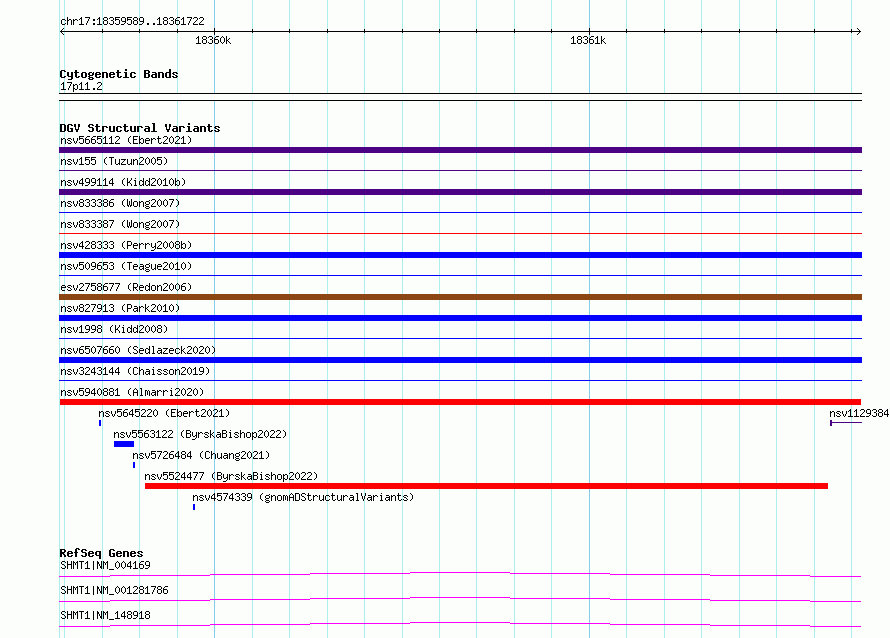
Task: Click the brown bar for esv2758677
Action: [460, 297]
